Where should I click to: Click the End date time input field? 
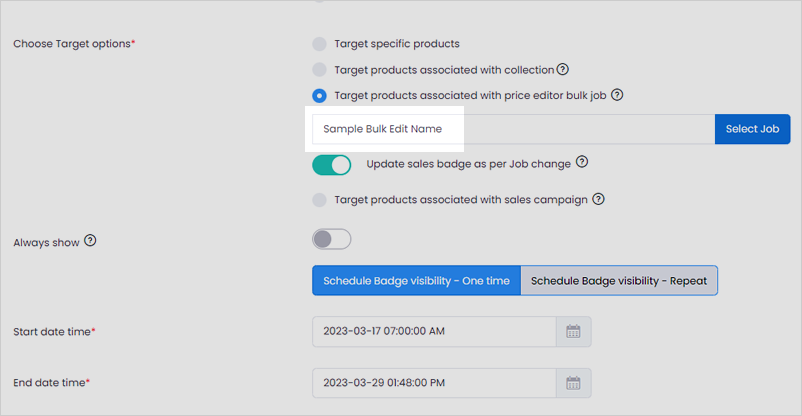coord(434,383)
